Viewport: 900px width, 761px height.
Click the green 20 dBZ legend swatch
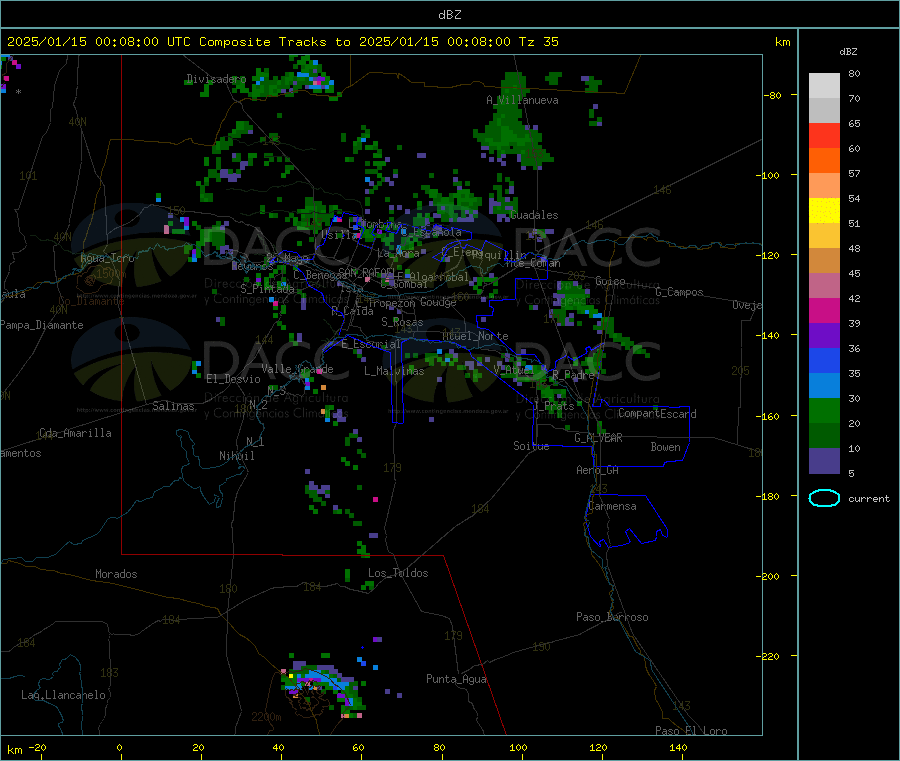[x=824, y=410]
